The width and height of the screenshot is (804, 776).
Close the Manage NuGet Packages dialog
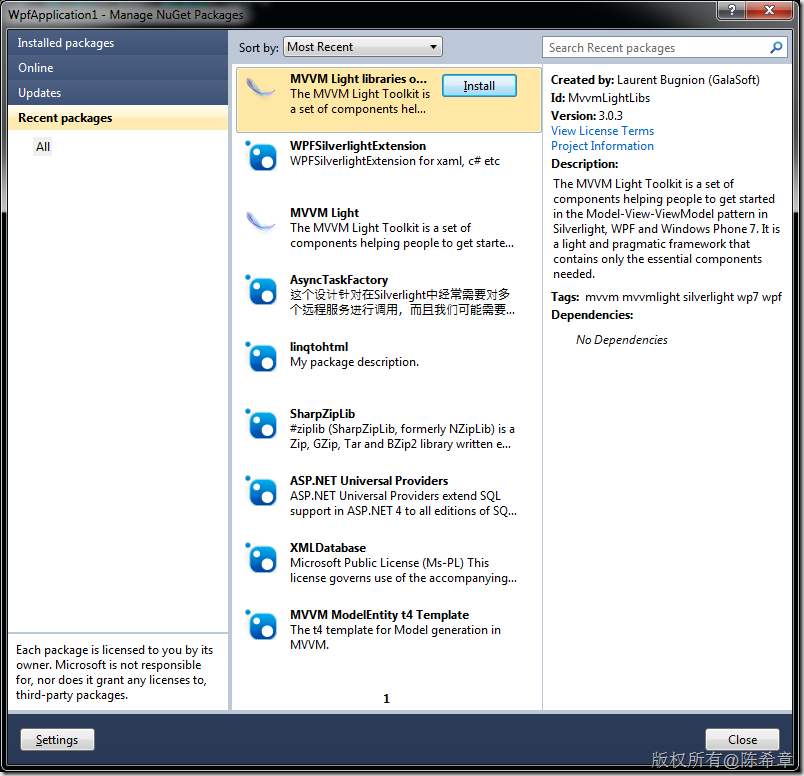pyautogui.click(x=742, y=740)
